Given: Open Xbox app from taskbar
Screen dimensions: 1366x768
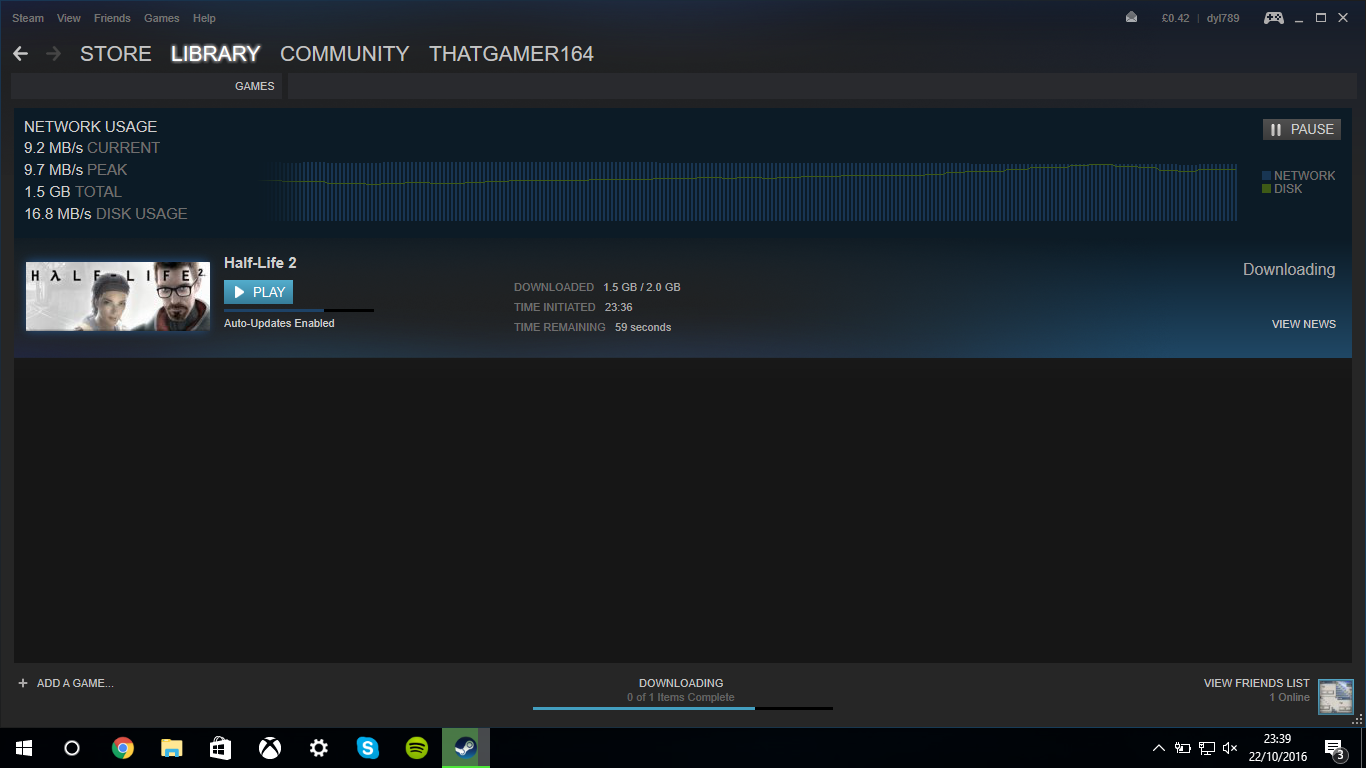Looking at the screenshot, I should pyautogui.click(x=270, y=748).
